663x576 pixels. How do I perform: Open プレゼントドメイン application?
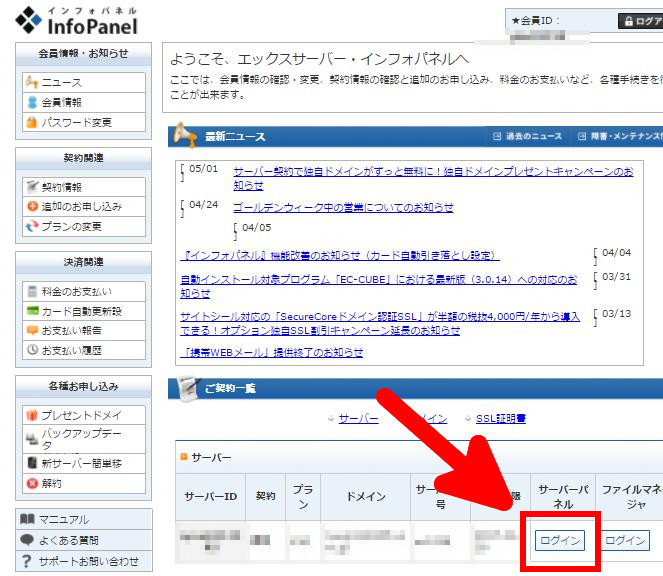point(84,415)
